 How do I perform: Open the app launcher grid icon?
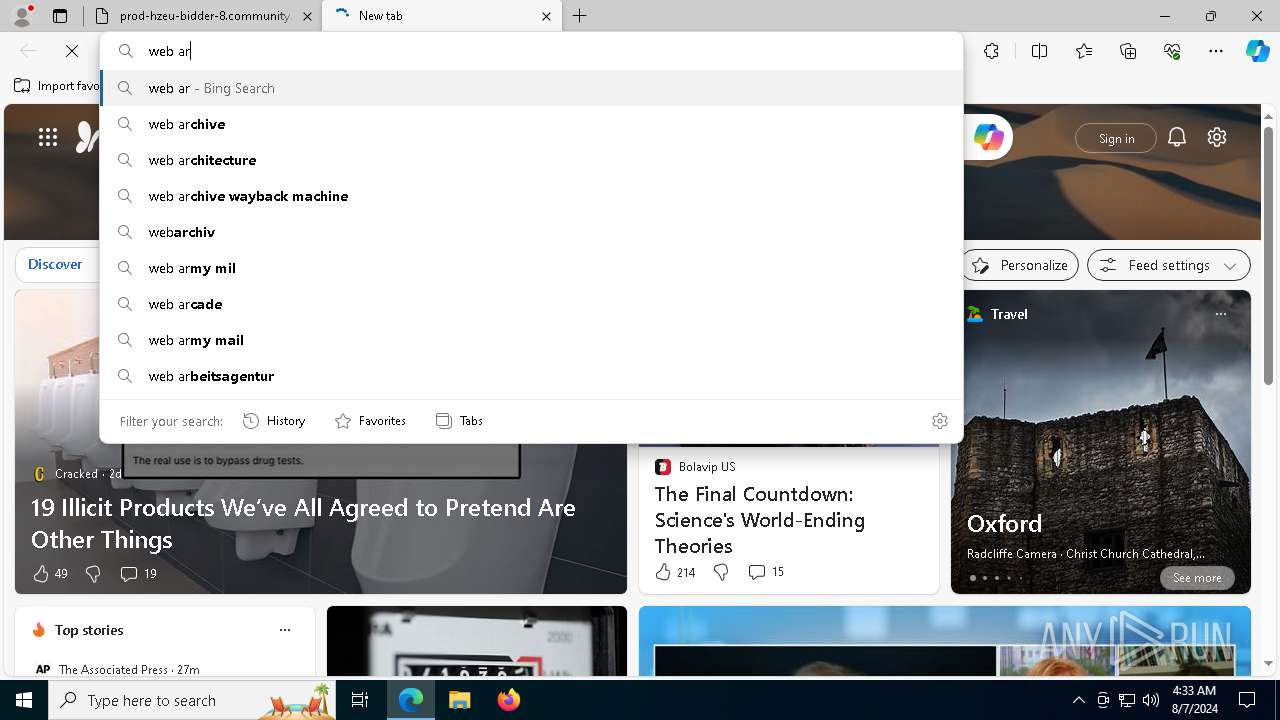[48, 137]
